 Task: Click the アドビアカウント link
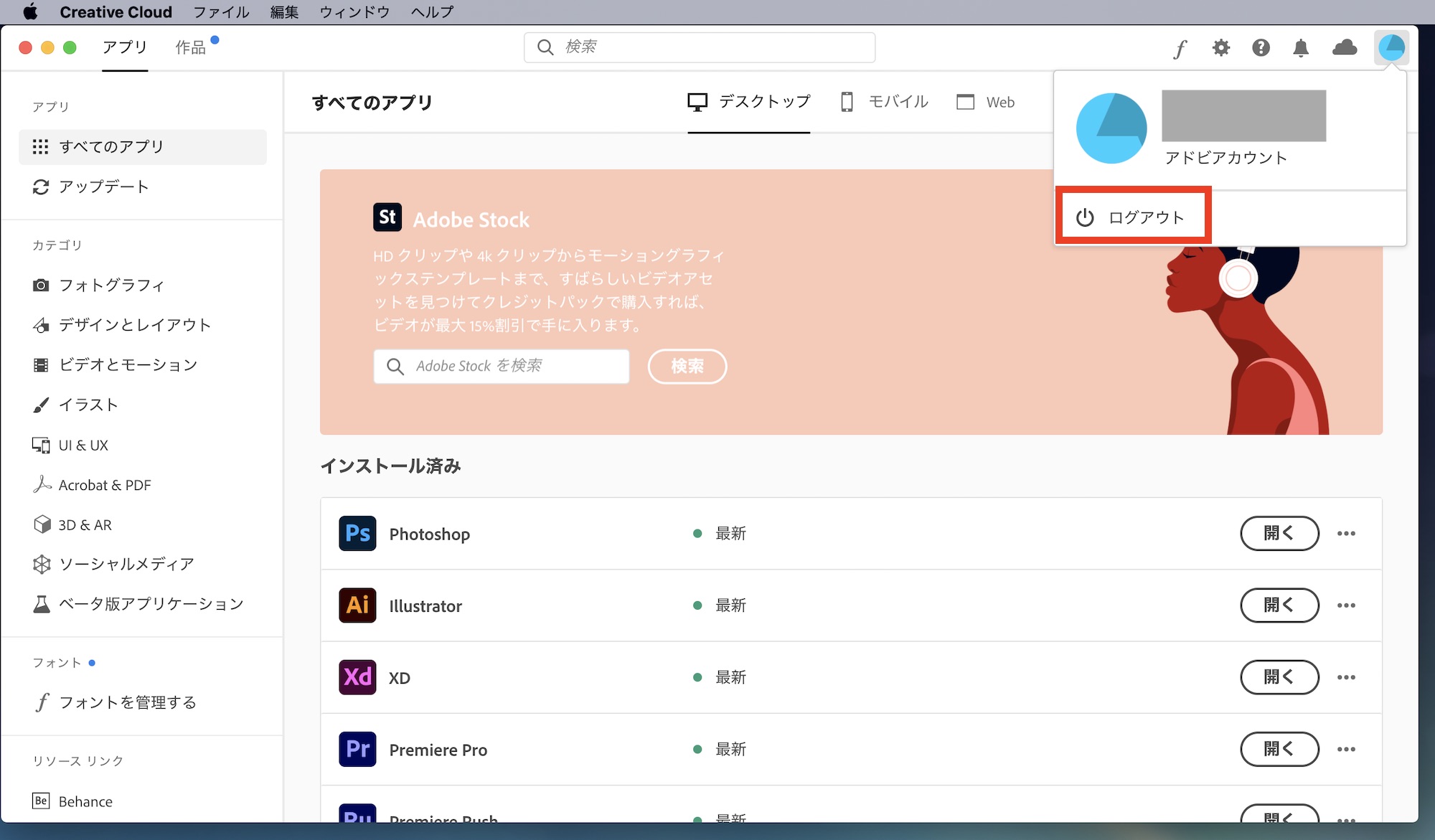[x=1225, y=158]
